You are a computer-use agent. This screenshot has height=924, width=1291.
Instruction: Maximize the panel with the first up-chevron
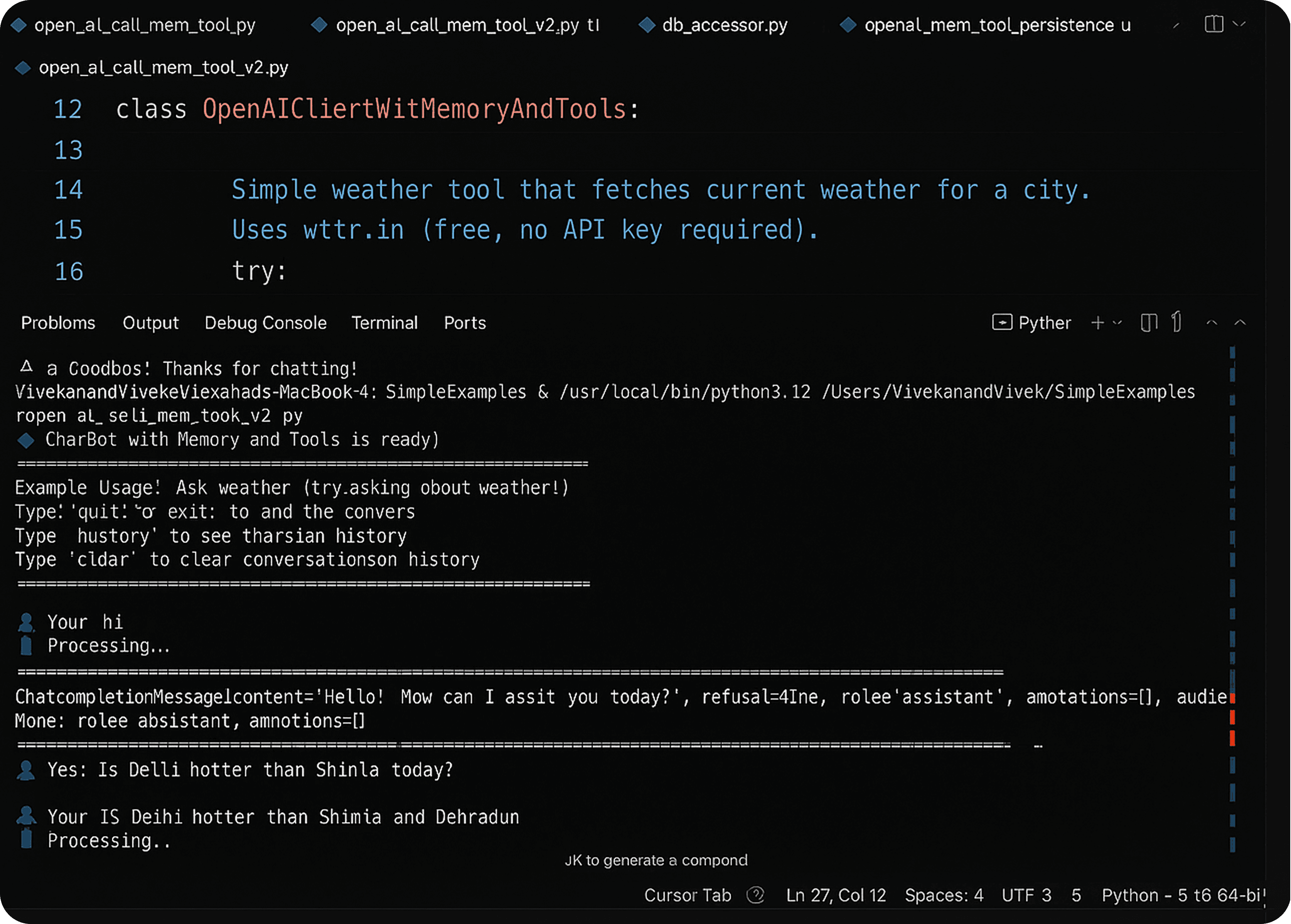(x=1211, y=323)
